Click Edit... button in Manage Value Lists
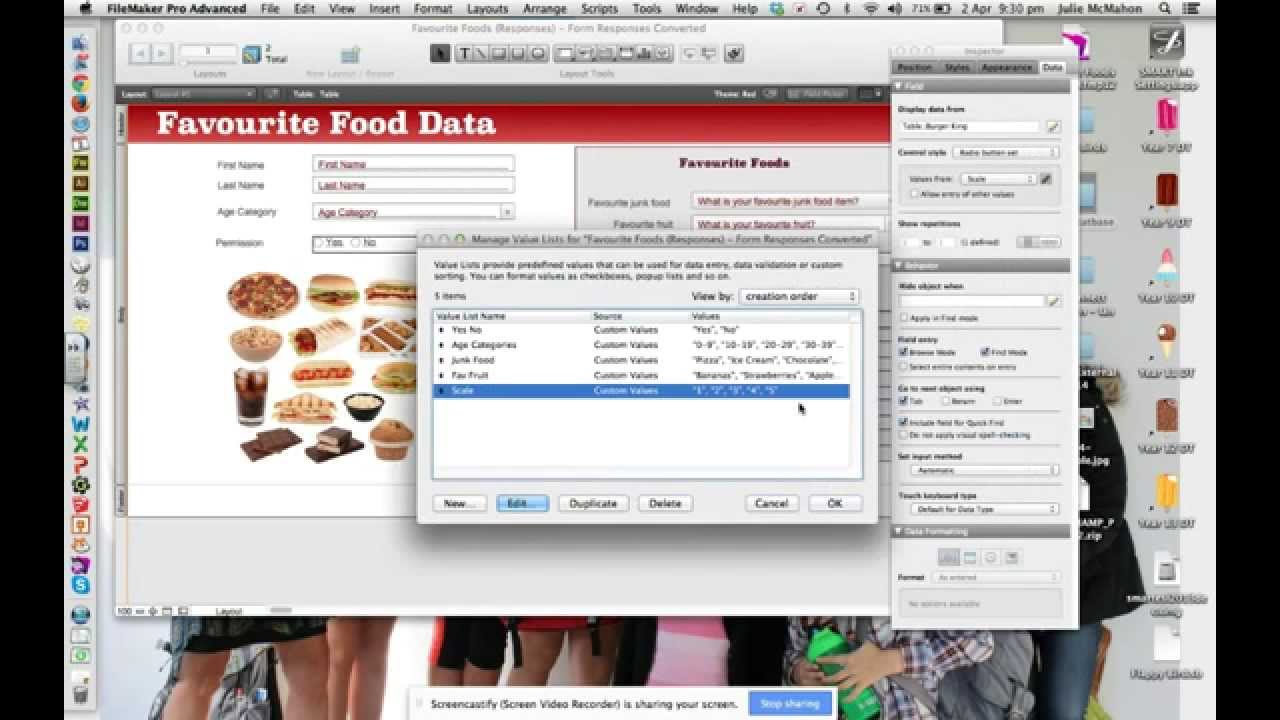1280x720 pixels. click(523, 503)
